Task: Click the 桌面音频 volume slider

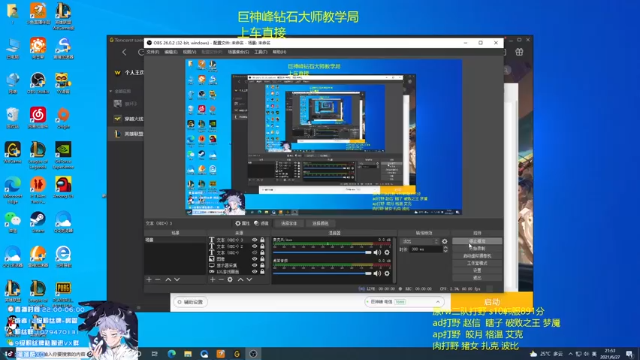Action: tap(322, 273)
